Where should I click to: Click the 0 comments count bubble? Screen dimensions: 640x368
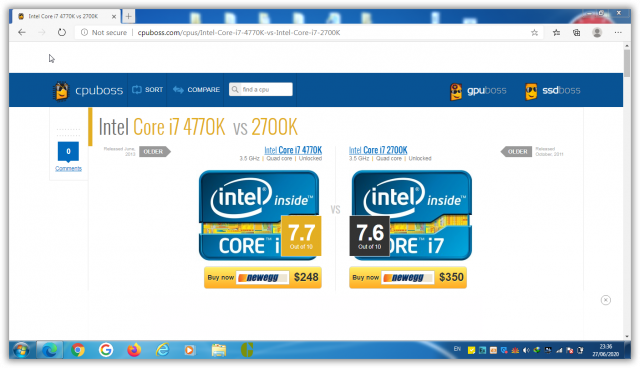coord(68,151)
